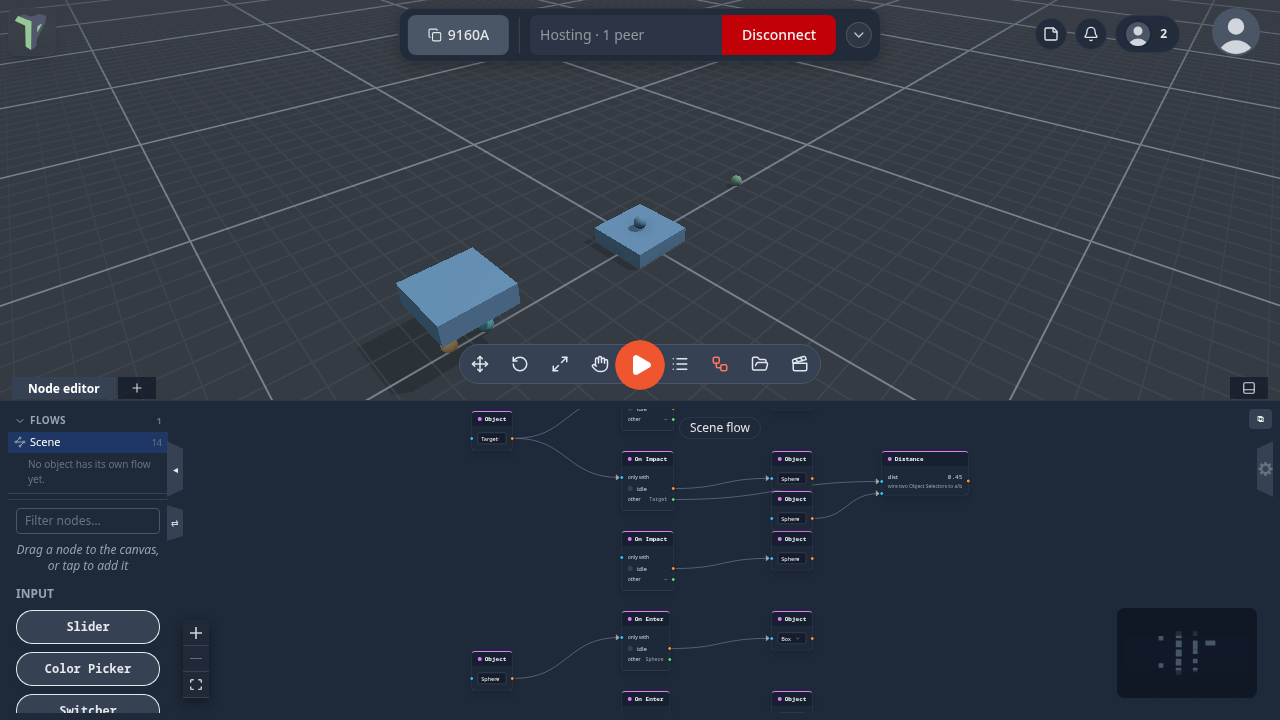The height and width of the screenshot is (720, 1280).
Task: Open the document notes icon in header
Action: (x=1050, y=34)
